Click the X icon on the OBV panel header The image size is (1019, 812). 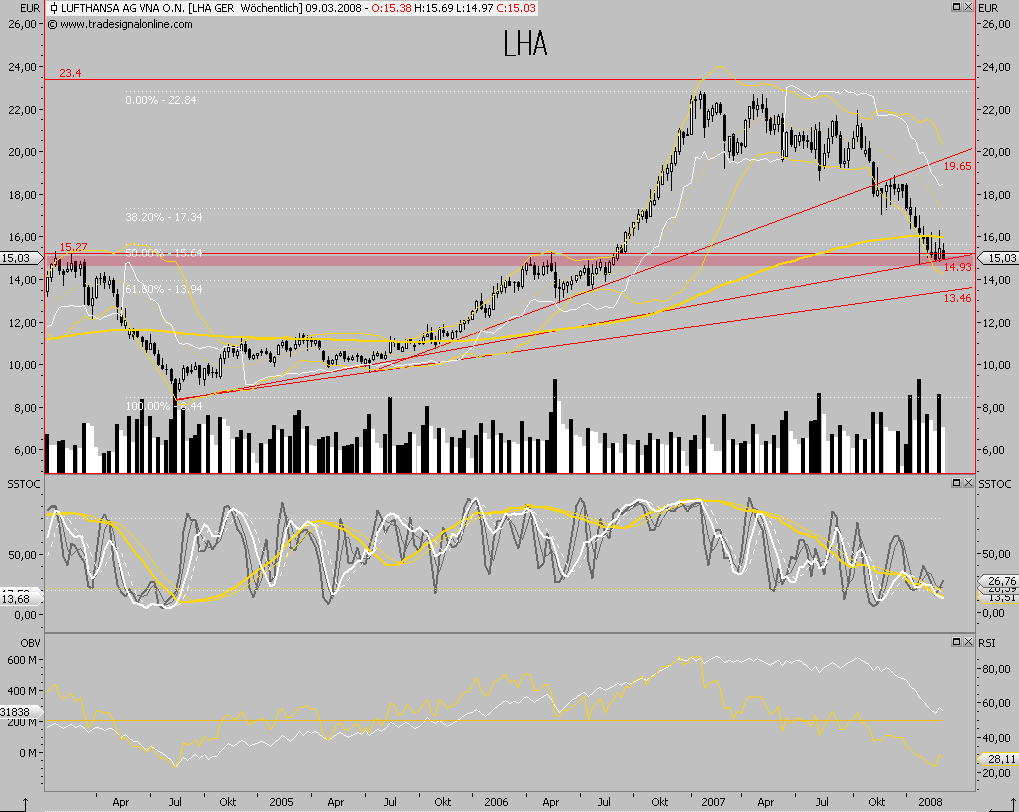(968, 642)
